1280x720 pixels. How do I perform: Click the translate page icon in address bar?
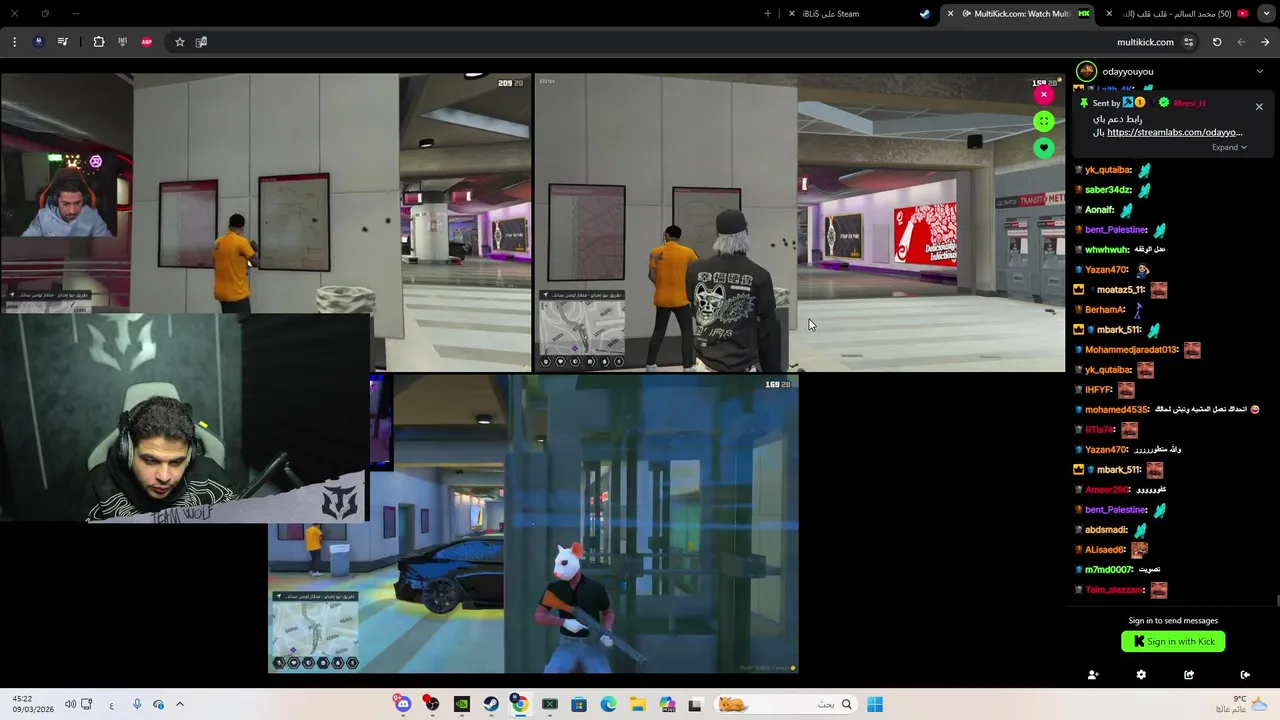(x=201, y=42)
